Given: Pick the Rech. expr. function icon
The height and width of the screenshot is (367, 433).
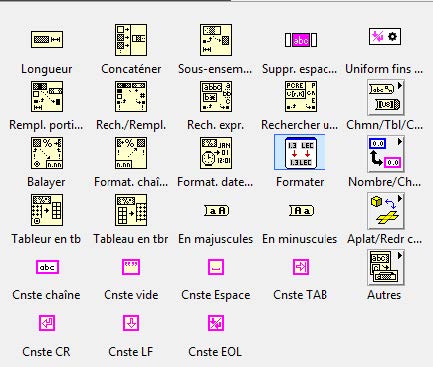Looking at the screenshot, I should tap(216, 96).
